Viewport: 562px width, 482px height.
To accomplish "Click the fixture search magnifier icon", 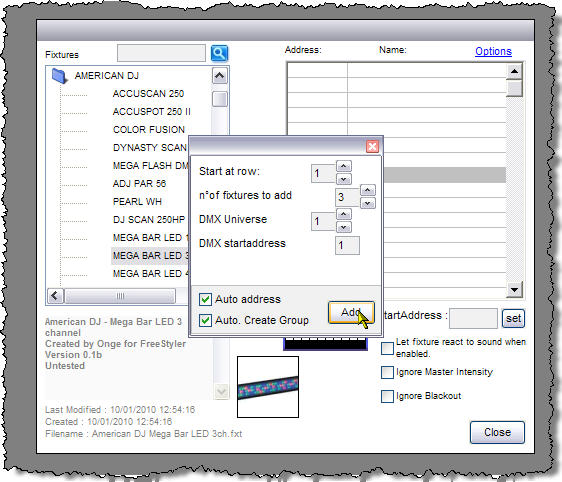I will click(x=219, y=53).
